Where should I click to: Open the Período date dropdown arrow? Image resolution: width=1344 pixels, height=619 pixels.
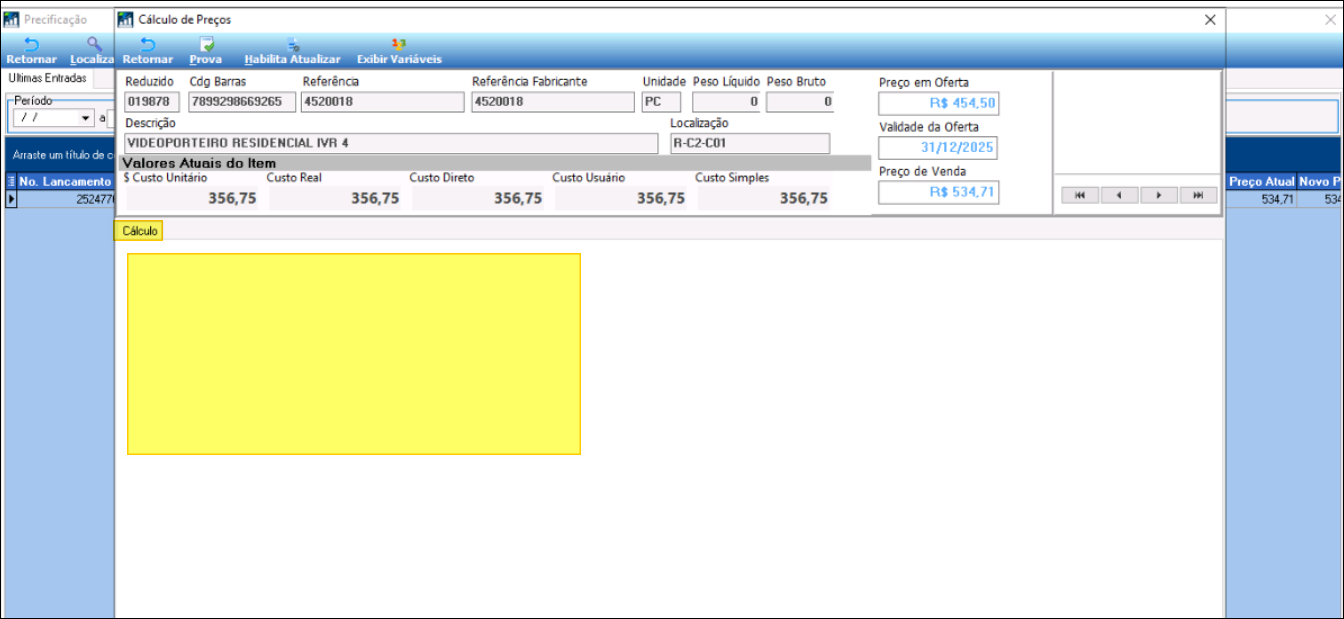(x=86, y=118)
